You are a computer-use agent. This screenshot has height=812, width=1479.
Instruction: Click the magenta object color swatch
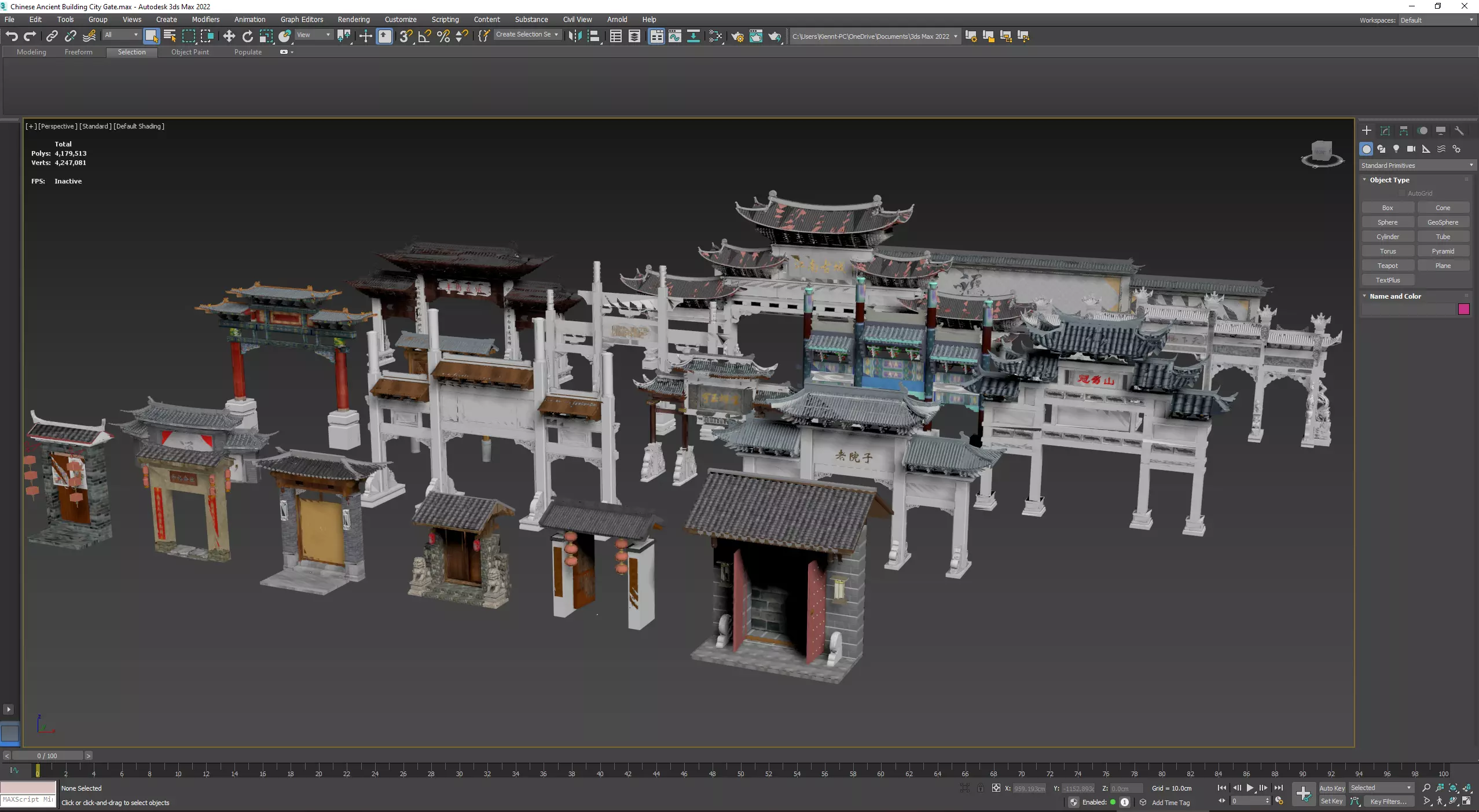point(1464,309)
